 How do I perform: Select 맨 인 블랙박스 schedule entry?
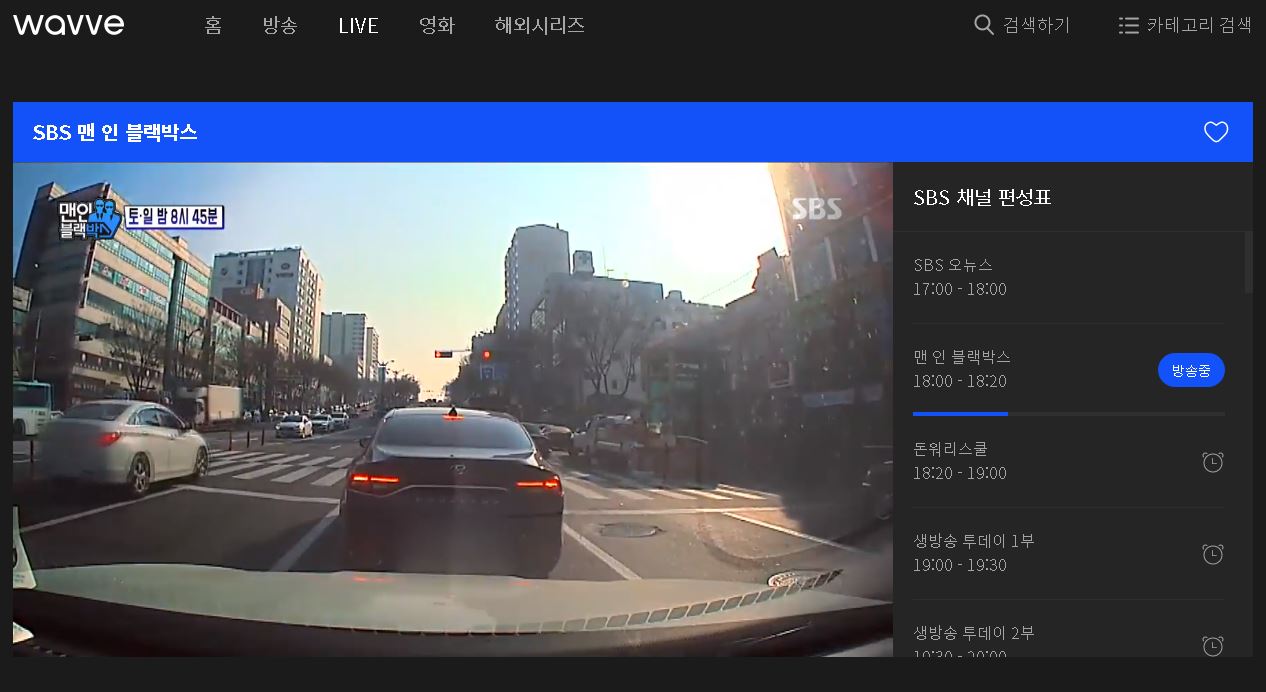tap(1068, 369)
